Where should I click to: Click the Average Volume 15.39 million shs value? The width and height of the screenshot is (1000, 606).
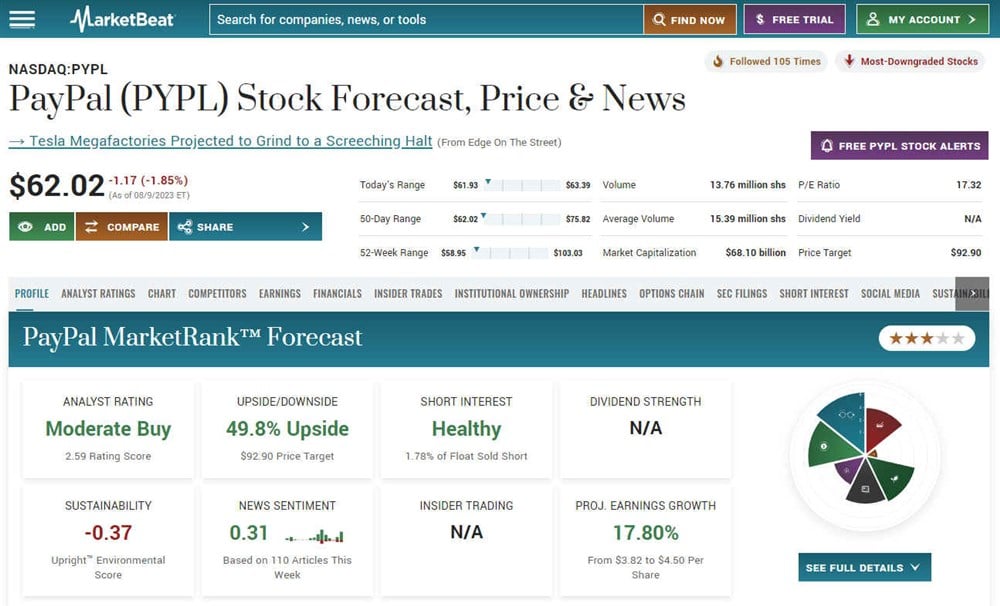coord(747,219)
